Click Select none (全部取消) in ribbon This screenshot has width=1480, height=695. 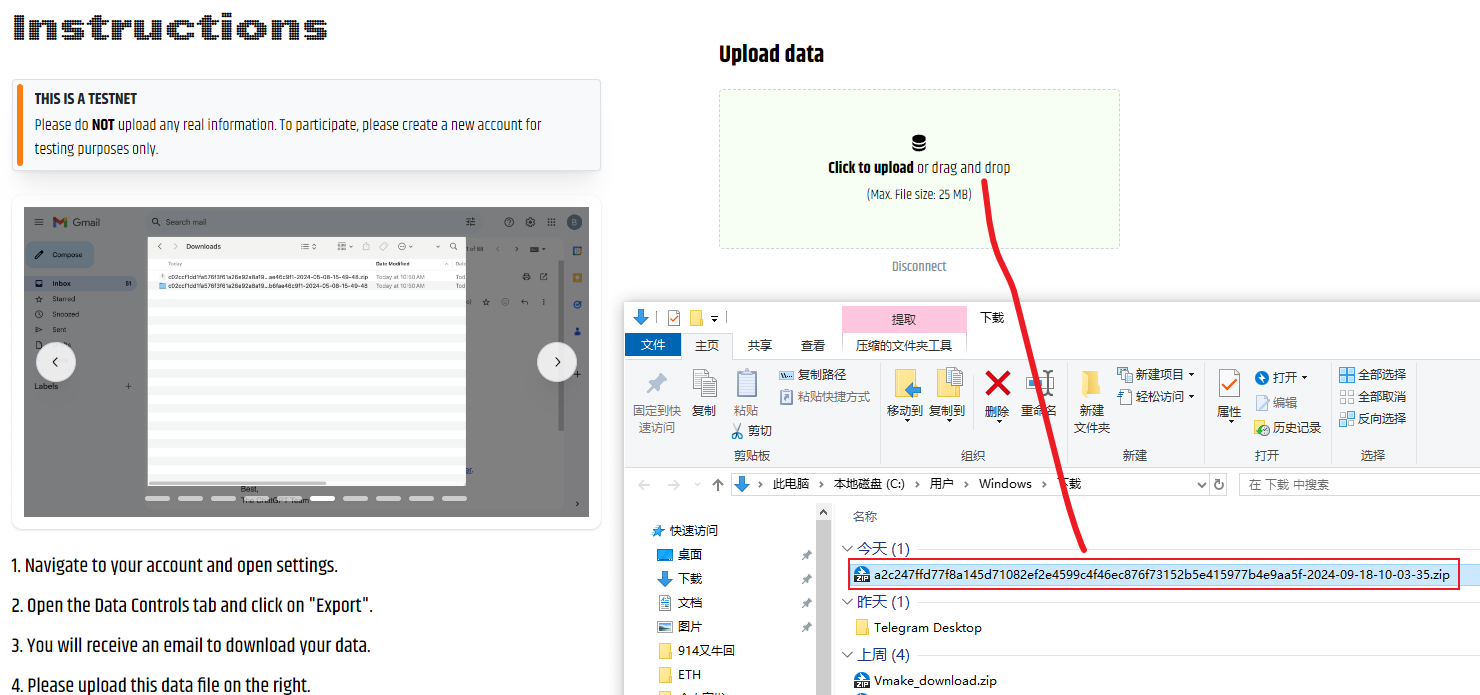(1372, 396)
